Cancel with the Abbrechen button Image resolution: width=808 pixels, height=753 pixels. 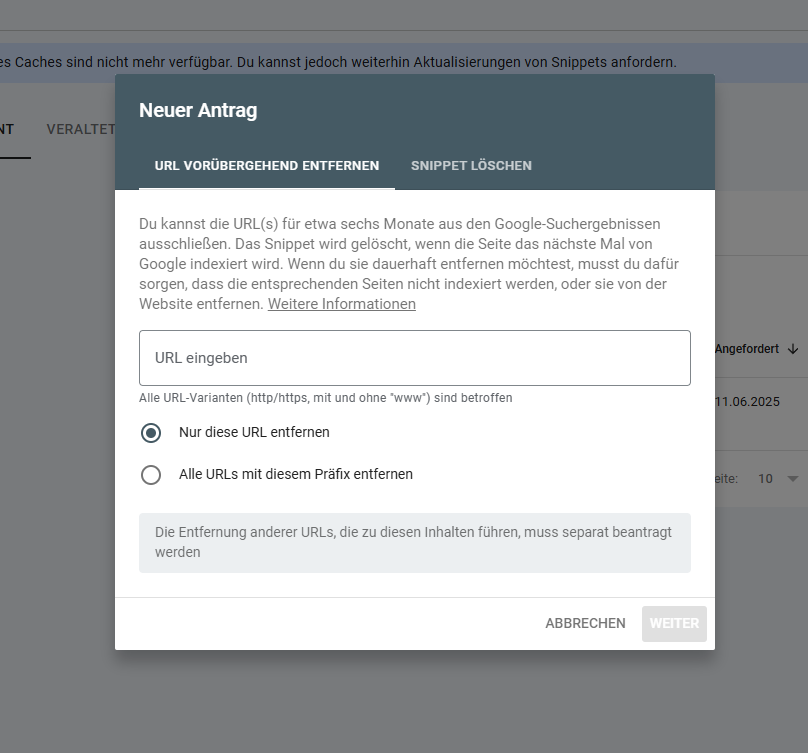coord(585,623)
